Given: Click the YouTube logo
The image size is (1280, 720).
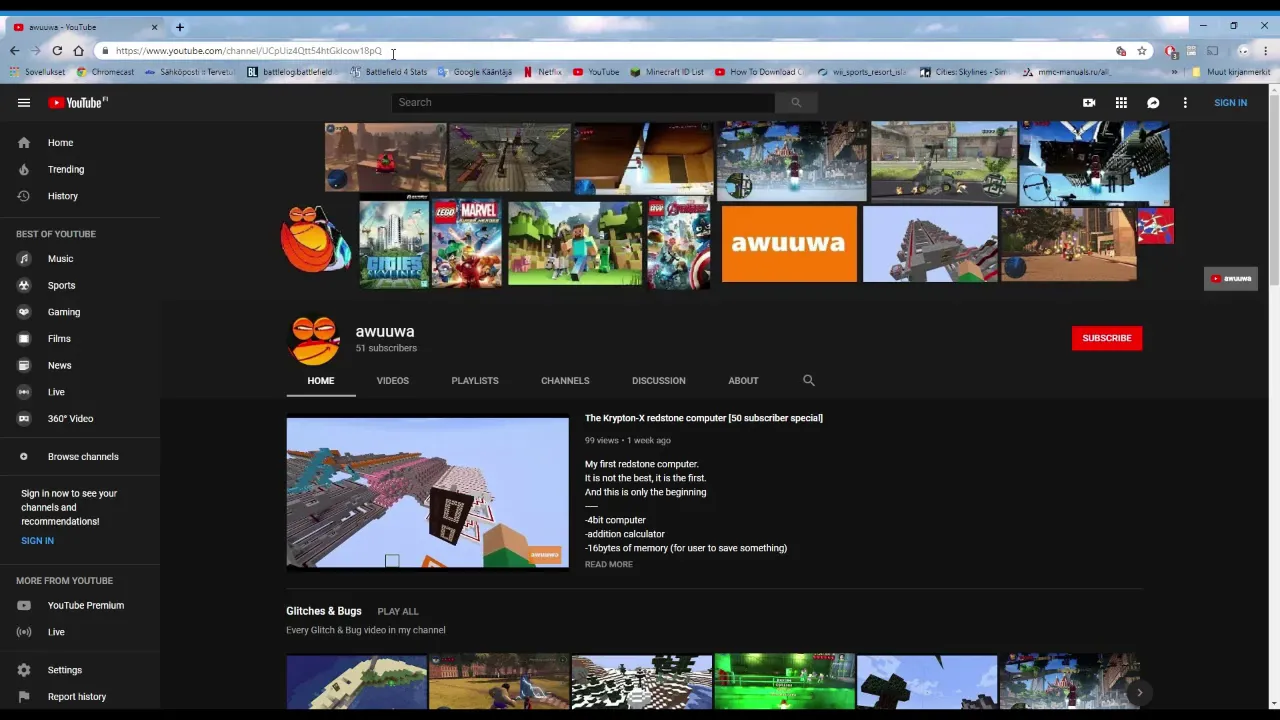Looking at the screenshot, I should (x=78, y=102).
